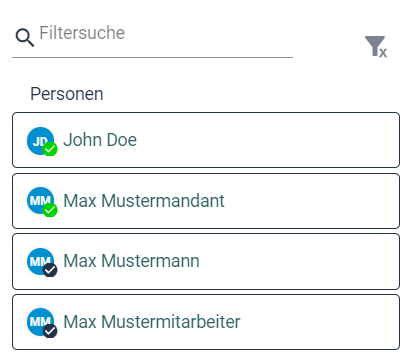
Task: Click John Doe's JD avatar
Action: pyautogui.click(x=41, y=141)
